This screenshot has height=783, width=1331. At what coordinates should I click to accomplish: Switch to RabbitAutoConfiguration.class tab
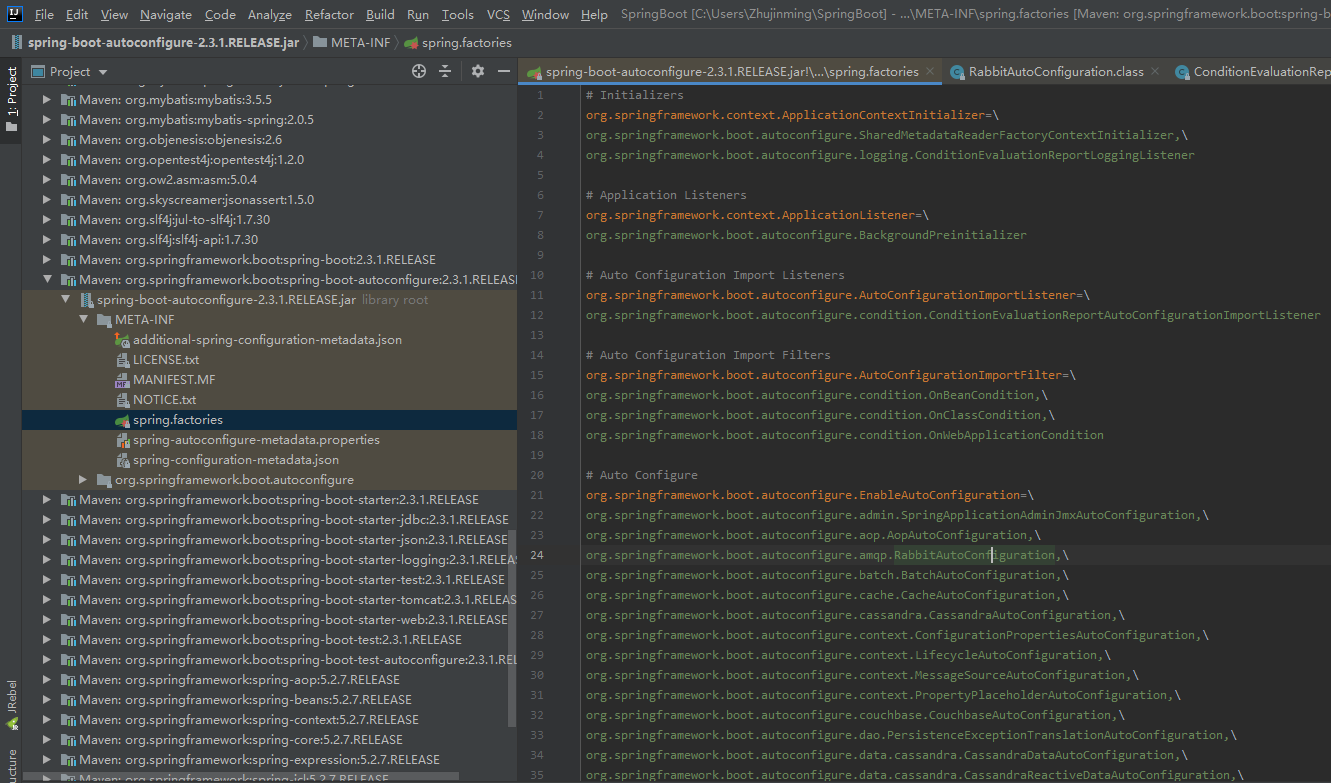(x=1055, y=72)
